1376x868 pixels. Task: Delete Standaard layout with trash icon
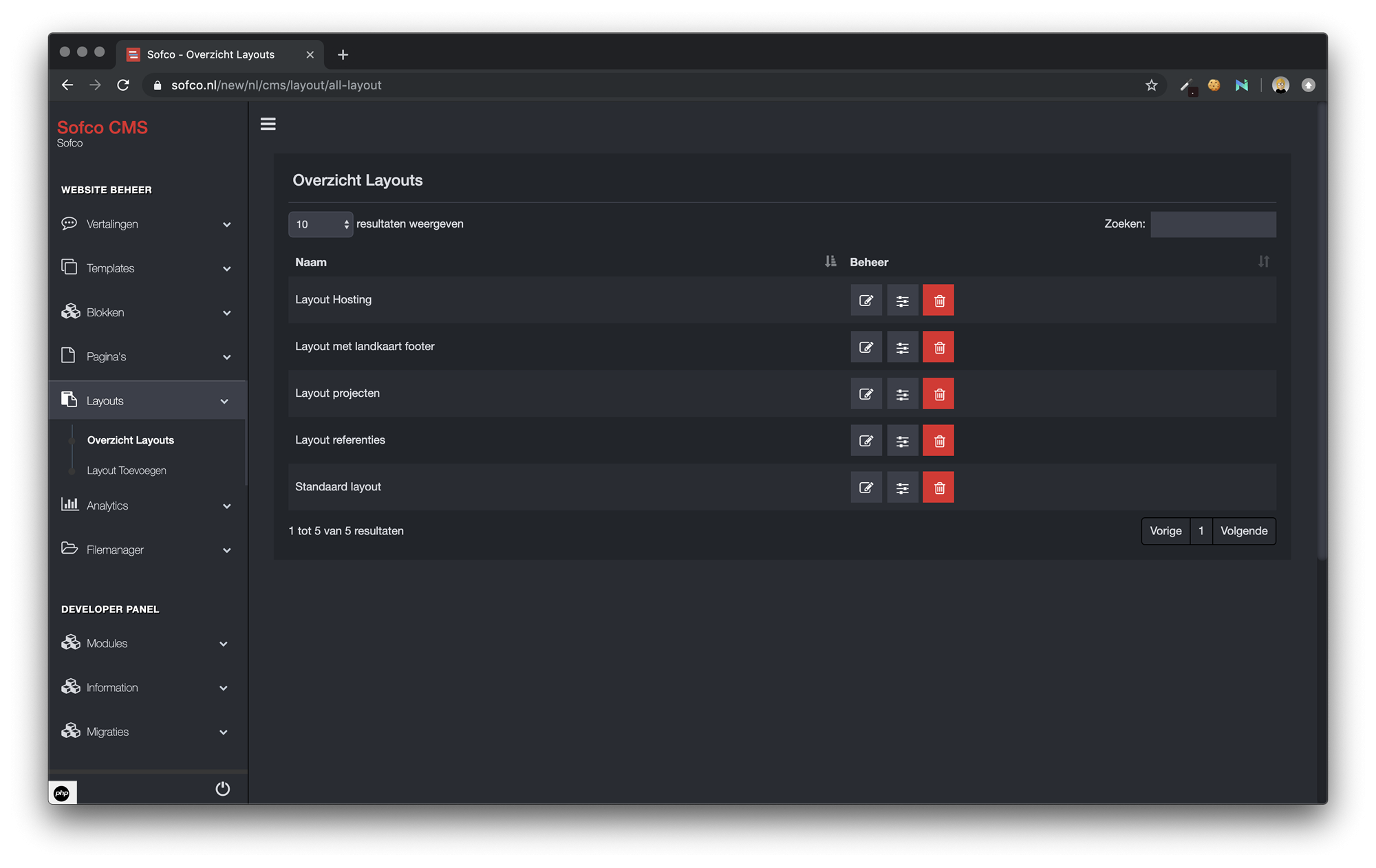(938, 488)
